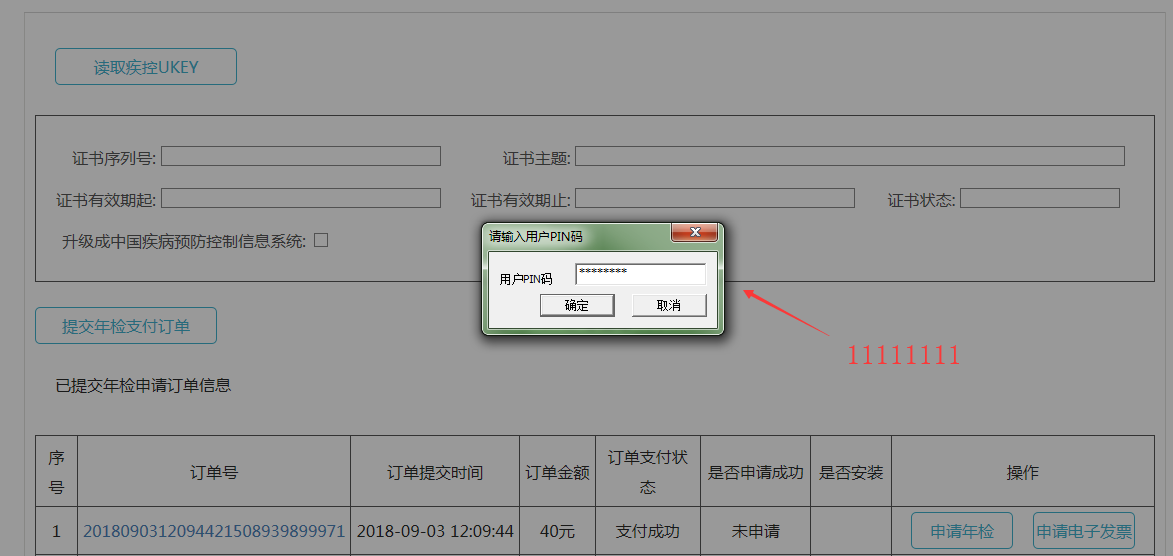Select the 证书状态 field
The width and height of the screenshot is (1173, 556).
pyautogui.click(x=1039, y=198)
